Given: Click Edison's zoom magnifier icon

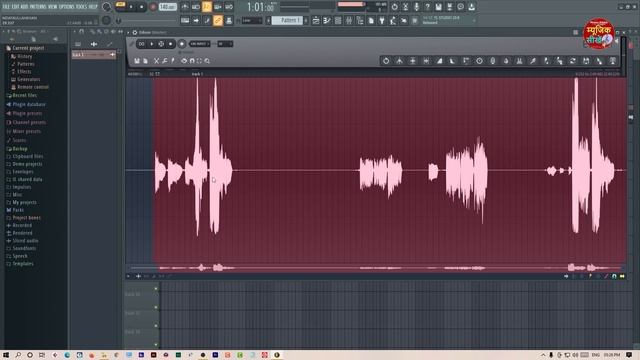Looking at the screenshot, I should point(207,61).
